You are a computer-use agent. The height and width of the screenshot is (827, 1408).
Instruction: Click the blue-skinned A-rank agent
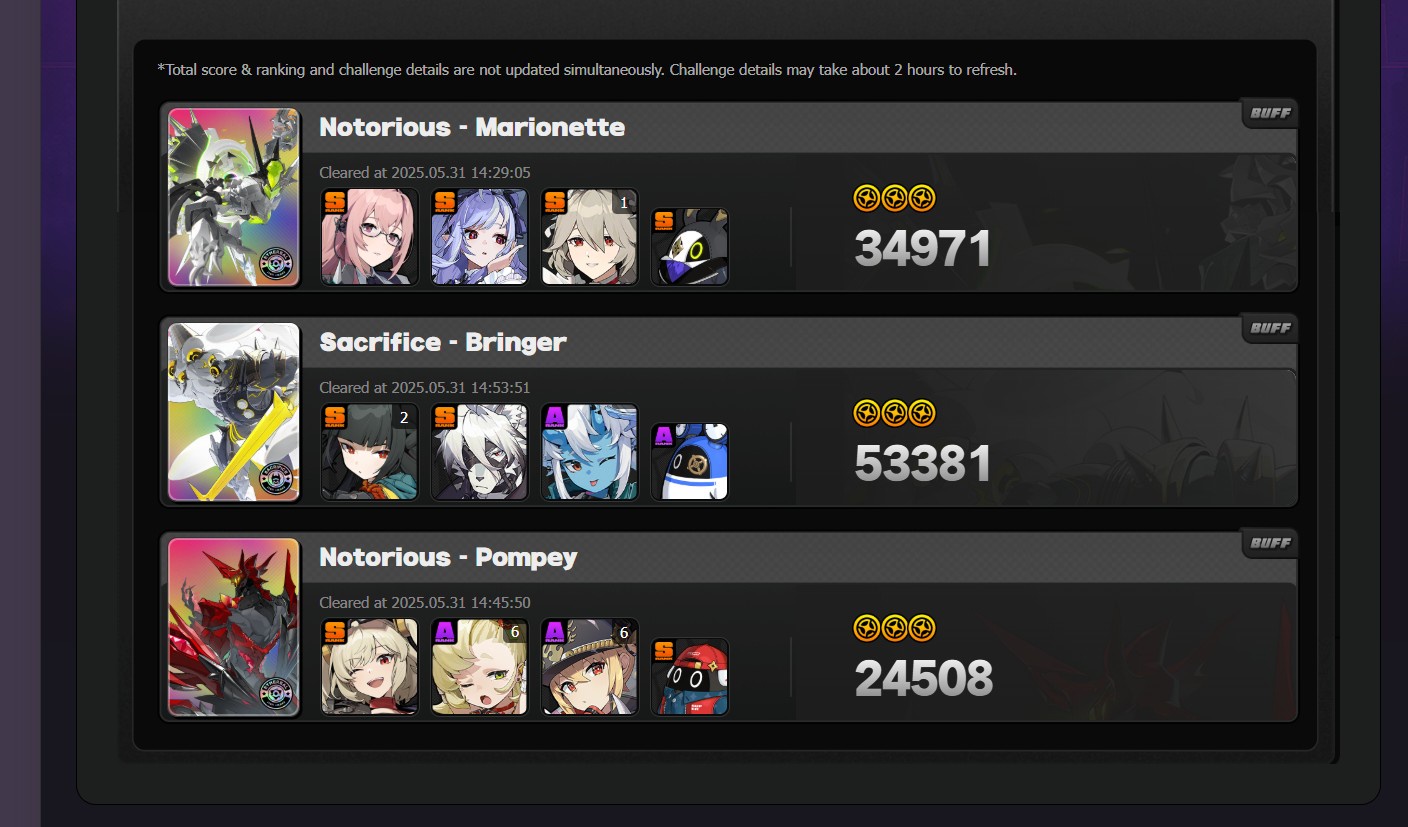[x=589, y=452]
